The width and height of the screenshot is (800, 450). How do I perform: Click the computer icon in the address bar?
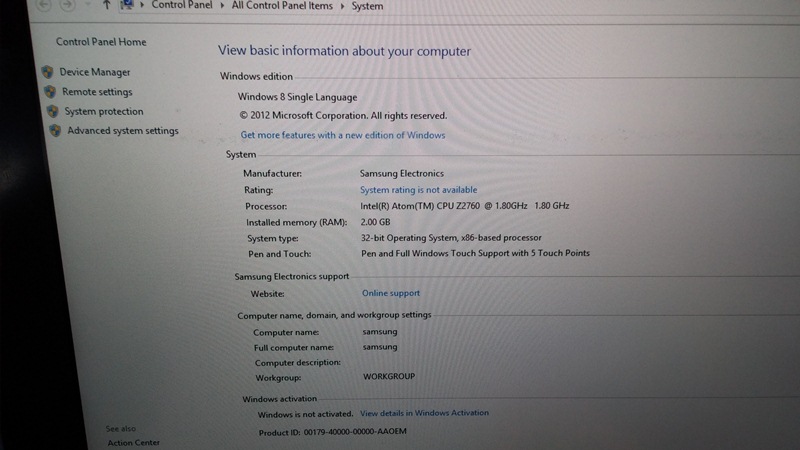pos(127,5)
